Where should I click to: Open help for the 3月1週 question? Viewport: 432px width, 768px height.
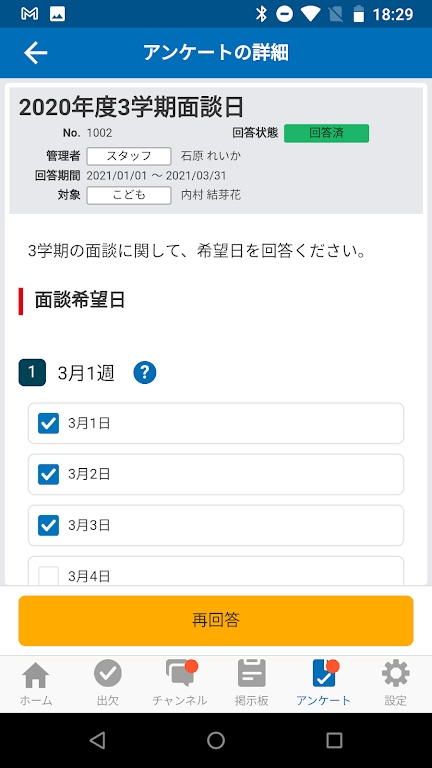pos(144,373)
